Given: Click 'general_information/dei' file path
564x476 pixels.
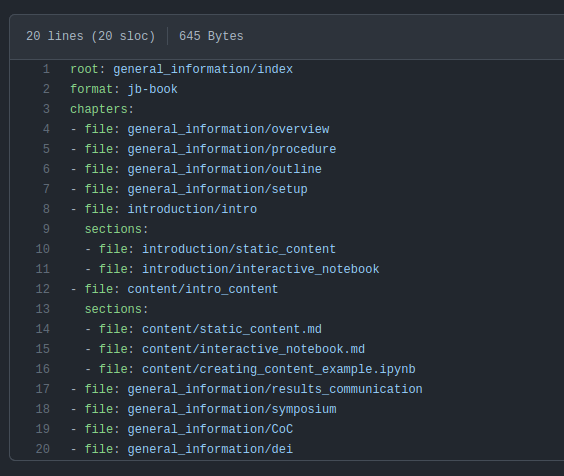Looking at the screenshot, I should [x=210, y=449].
